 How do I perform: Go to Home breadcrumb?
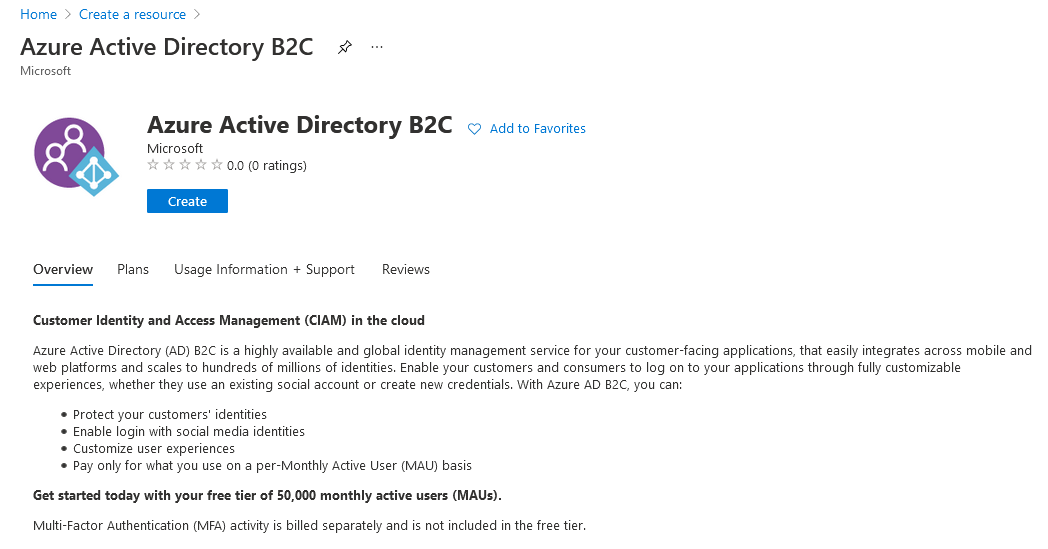coord(38,14)
